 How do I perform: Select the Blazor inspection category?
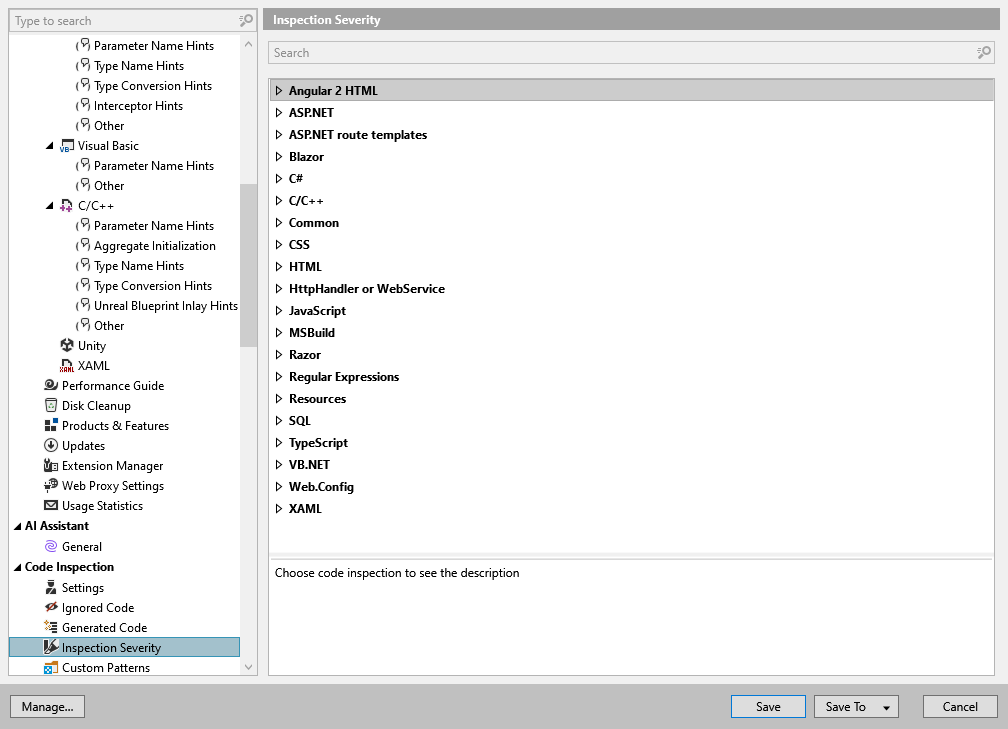(x=306, y=157)
